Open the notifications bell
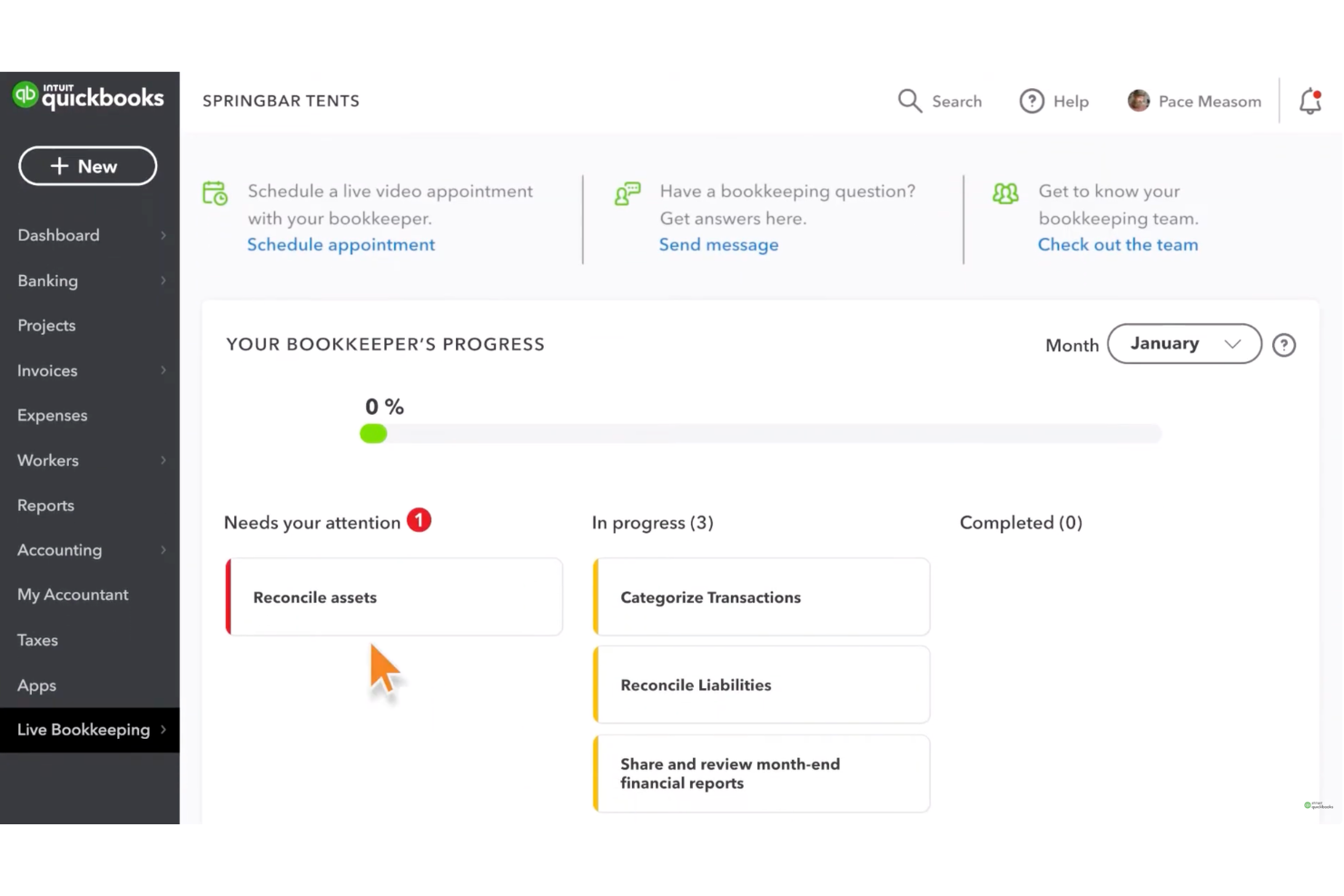The height and width of the screenshot is (896, 1344). [1309, 102]
